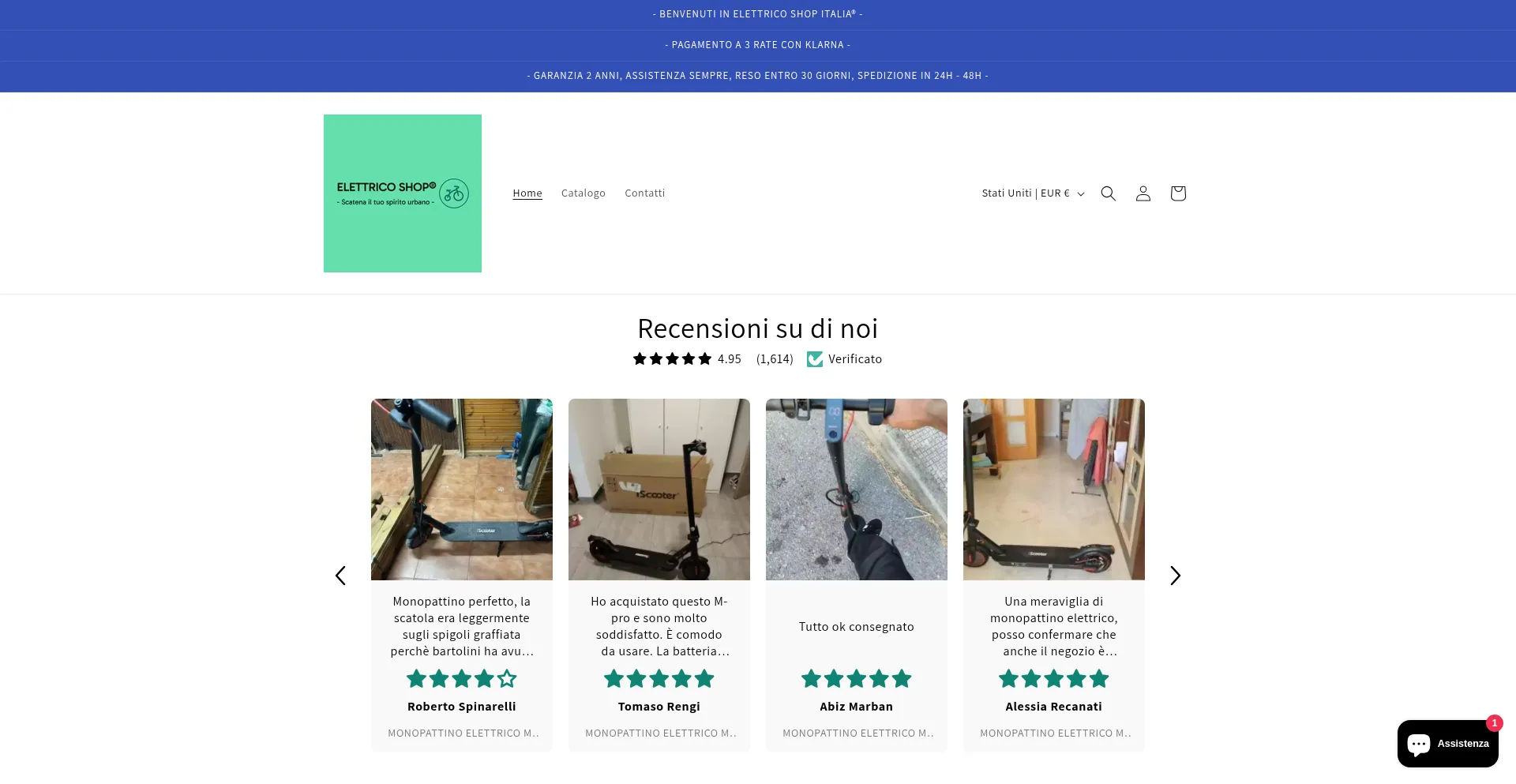The width and height of the screenshot is (1516, 784).
Task: Open Abiz Marban's review photo
Action: pos(856,489)
